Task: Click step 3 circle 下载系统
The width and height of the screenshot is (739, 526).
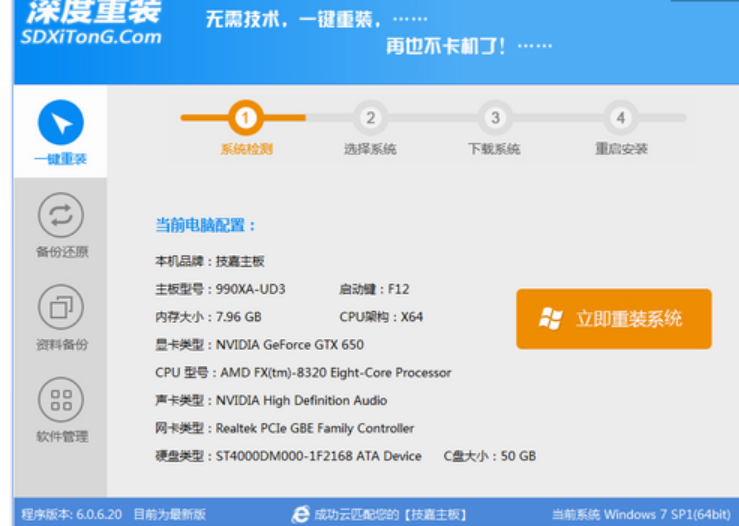Action: [495, 118]
